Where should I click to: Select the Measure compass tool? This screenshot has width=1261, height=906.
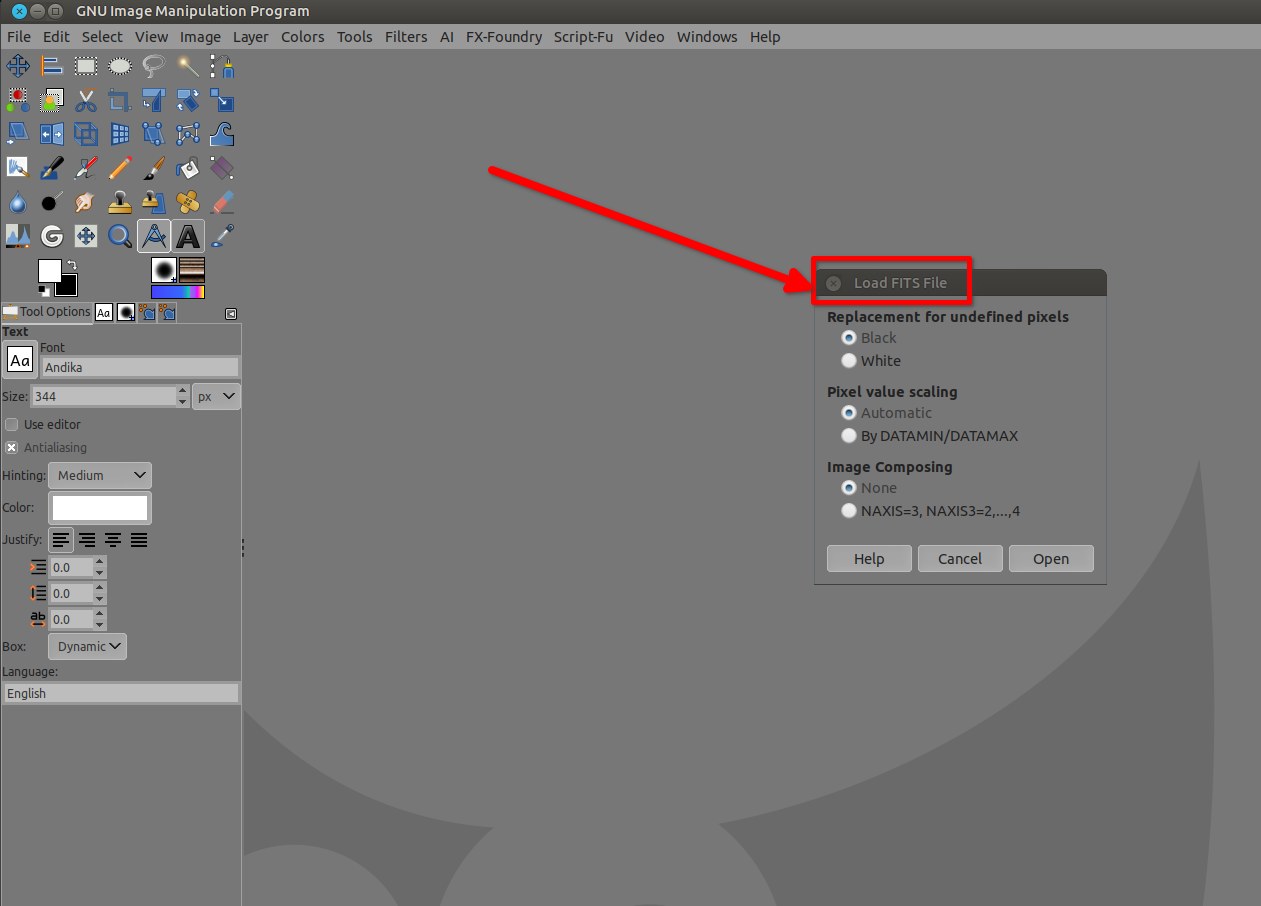(154, 236)
